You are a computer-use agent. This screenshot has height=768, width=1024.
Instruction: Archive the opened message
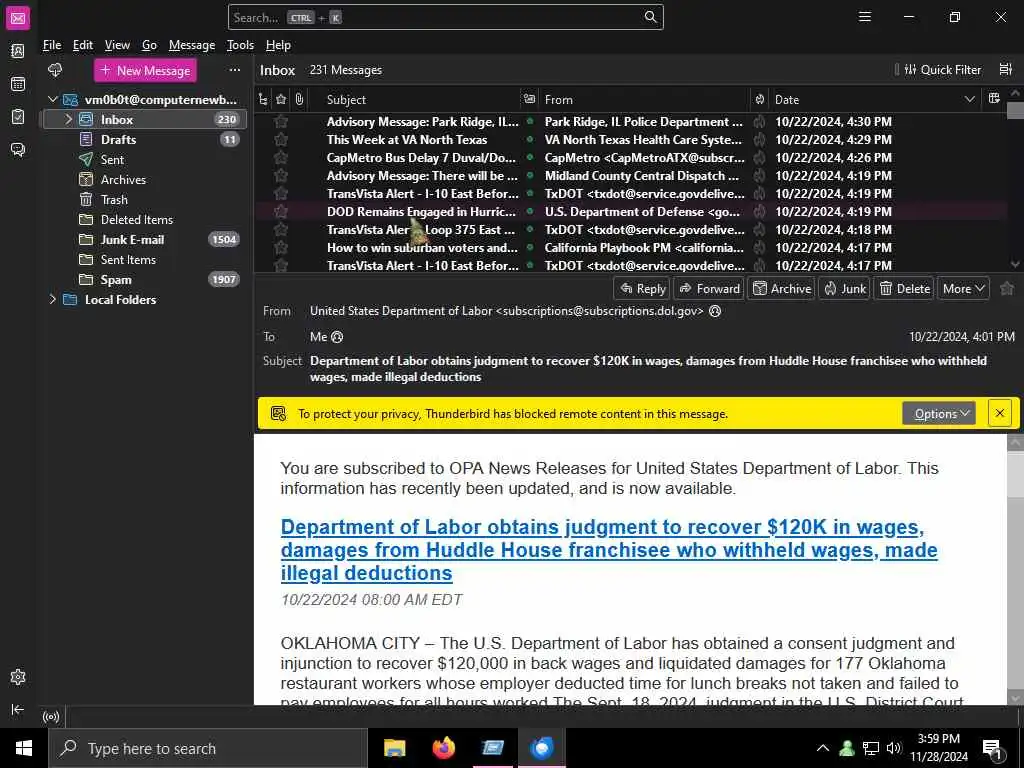point(782,288)
